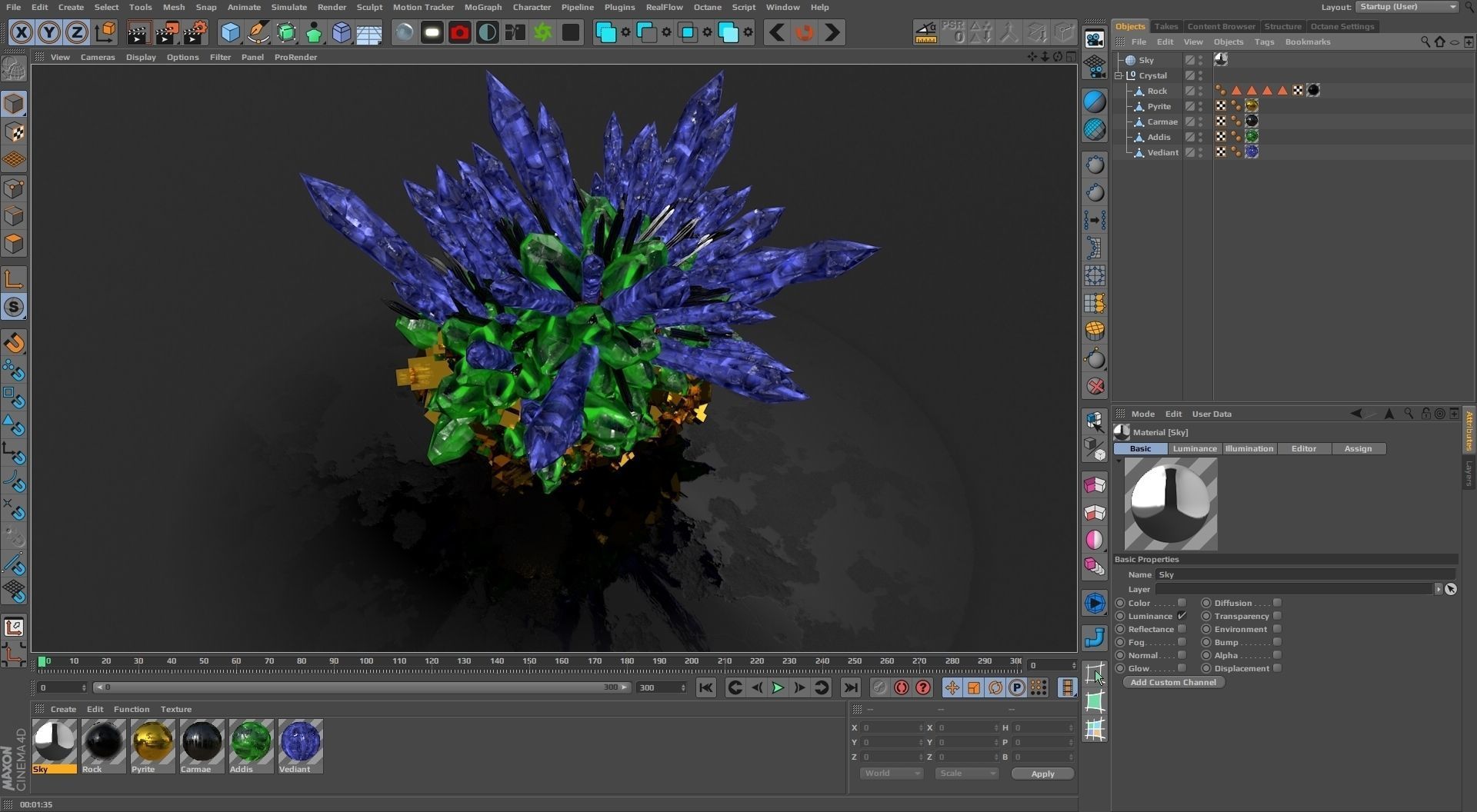Viewport: 1477px width, 812px height.
Task: Select the Pyrite gold material thumbnail
Action: click(x=152, y=746)
